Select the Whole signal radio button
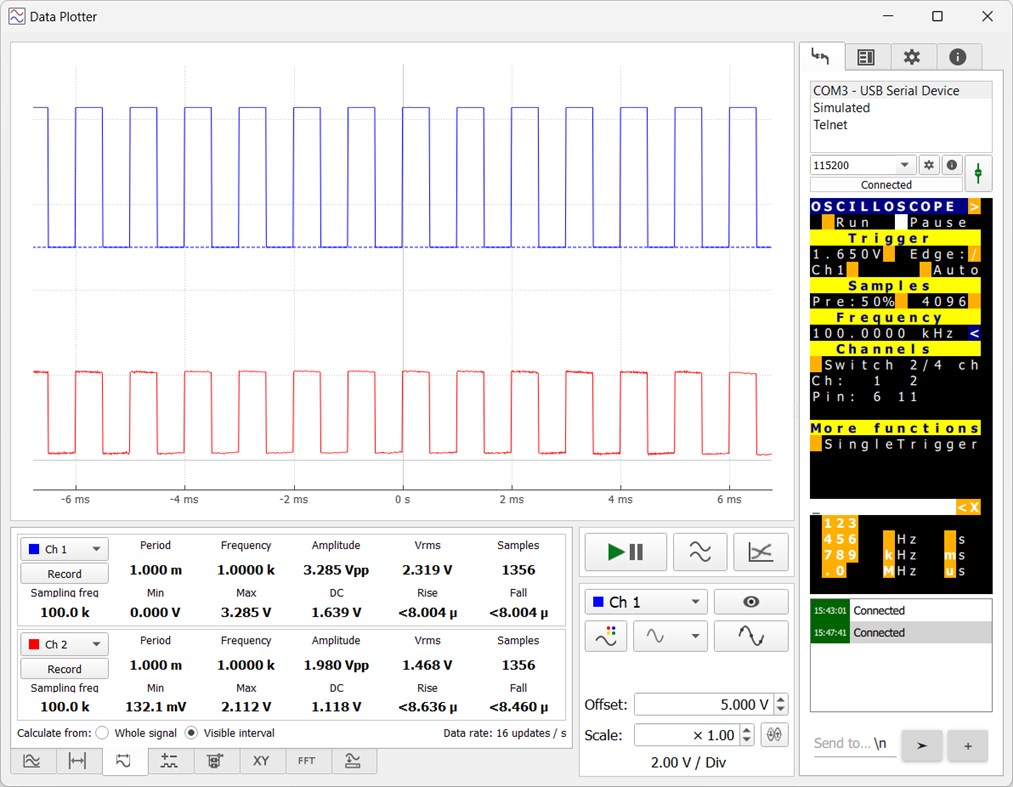This screenshot has height=787, width=1013. [102, 733]
